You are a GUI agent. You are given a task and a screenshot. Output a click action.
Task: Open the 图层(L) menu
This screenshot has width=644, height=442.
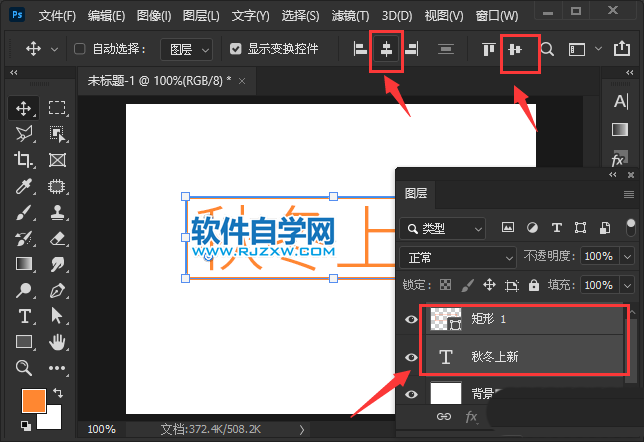(201, 16)
